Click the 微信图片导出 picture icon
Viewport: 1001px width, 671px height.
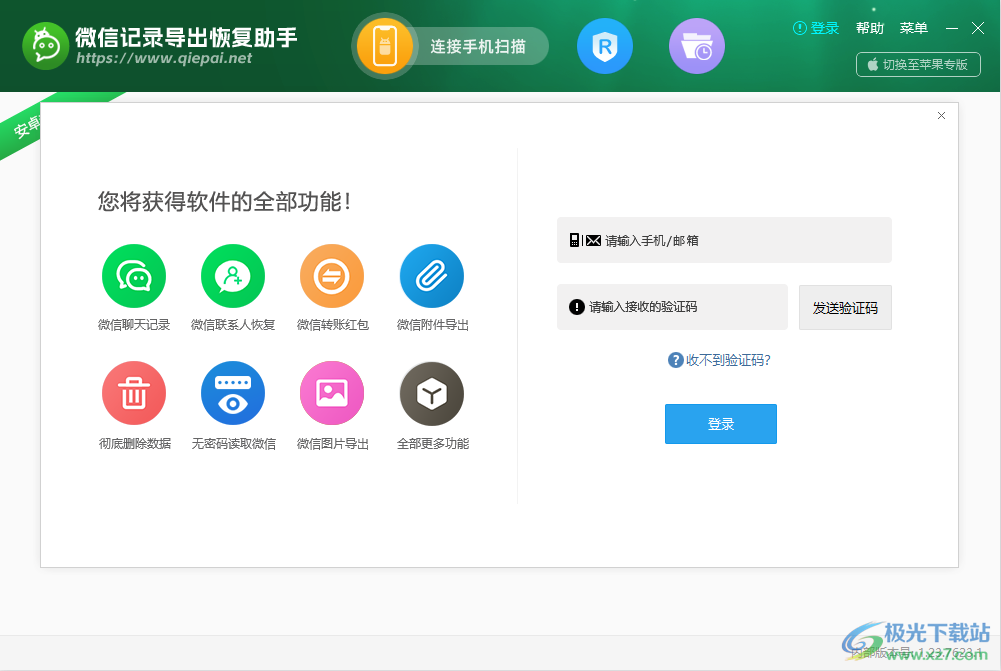tap(332, 393)
